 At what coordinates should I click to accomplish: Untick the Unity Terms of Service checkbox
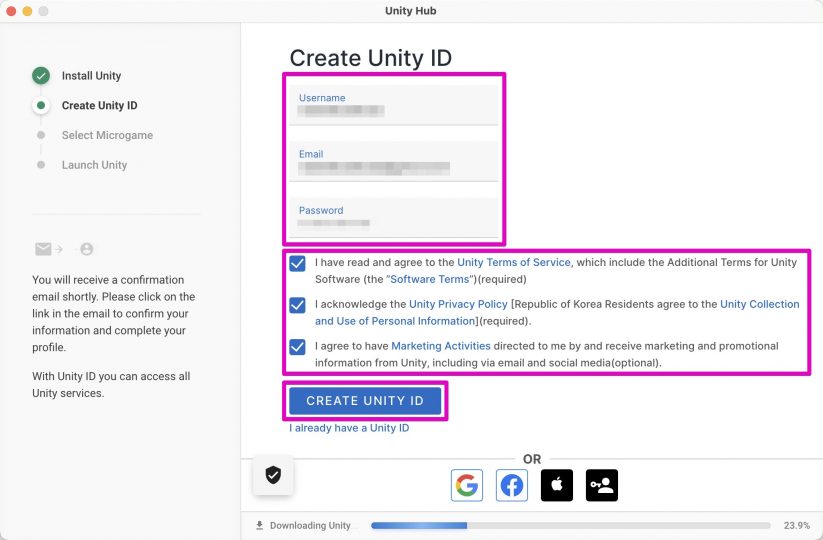(298, 263)
